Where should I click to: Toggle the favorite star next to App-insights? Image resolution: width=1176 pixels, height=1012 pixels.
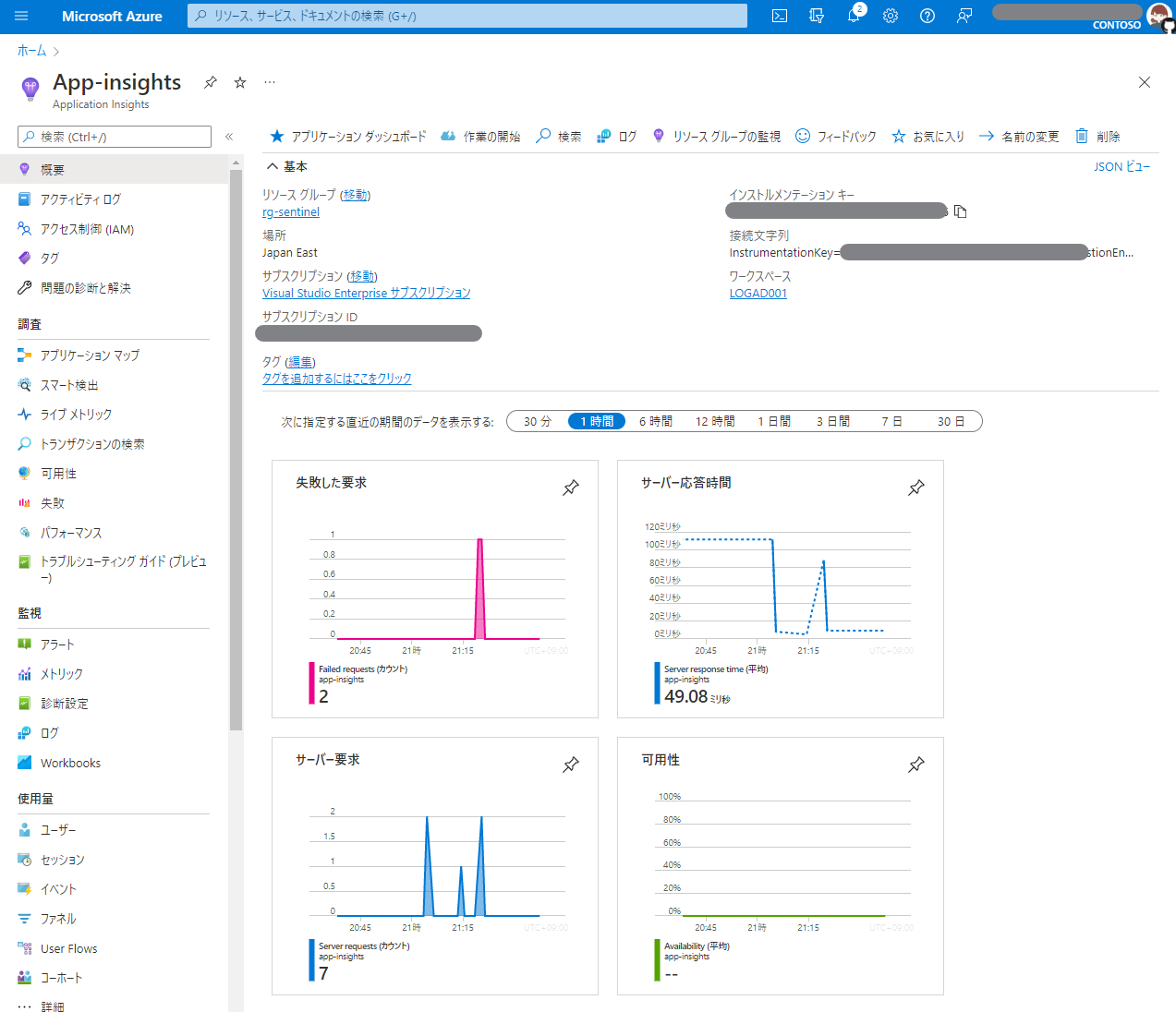coord(239,82)
